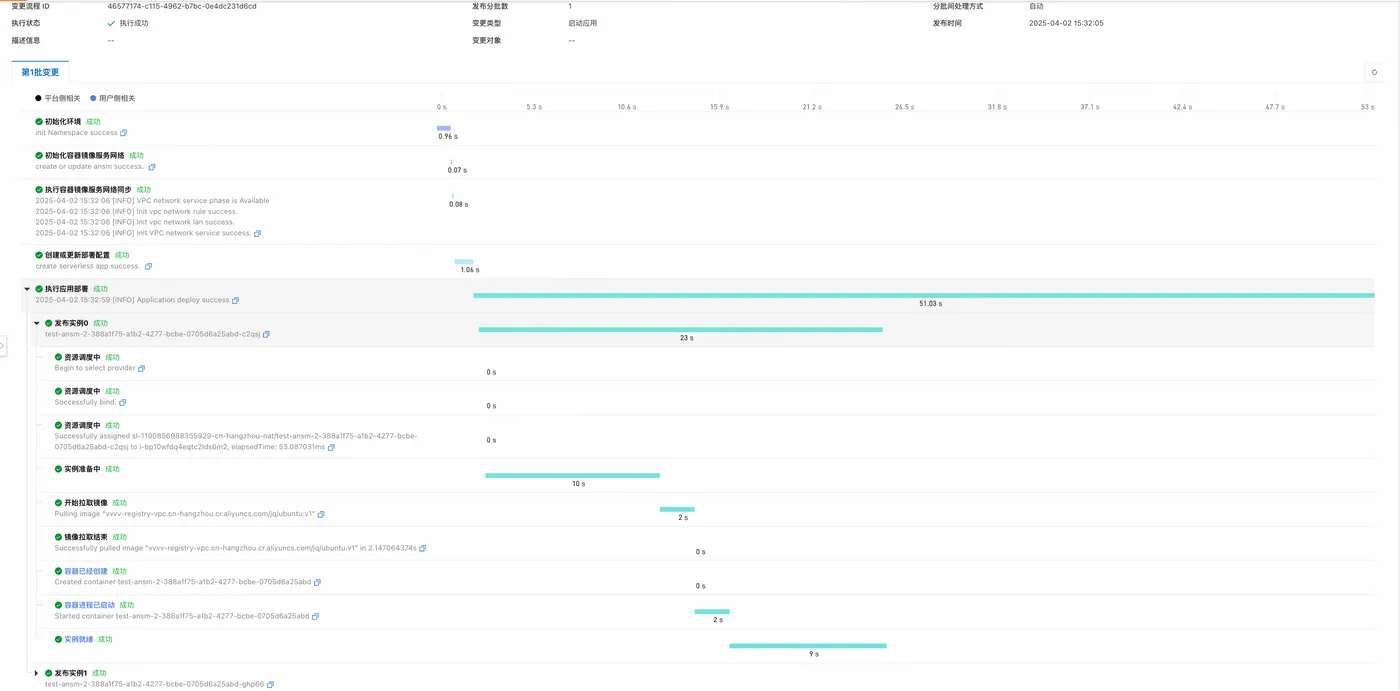Select the 第1批变更 tab
The image size is (1400, 691).
click(x=40, y=72)
